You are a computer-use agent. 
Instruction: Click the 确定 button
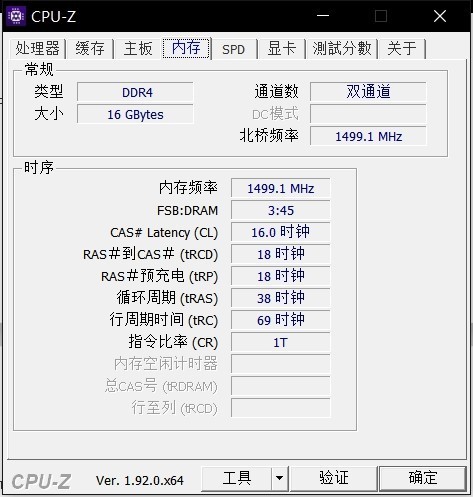[x=423, y=479]
